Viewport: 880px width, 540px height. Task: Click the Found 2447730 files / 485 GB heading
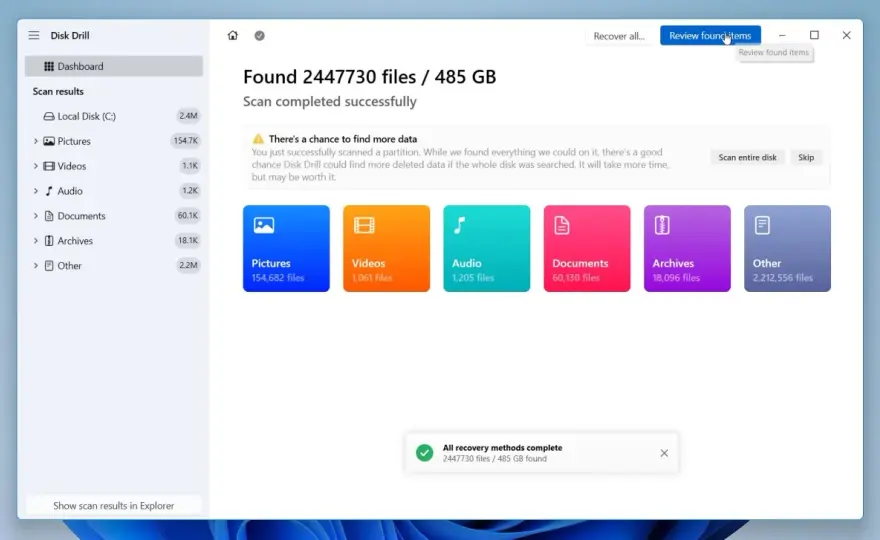(369, 77)
